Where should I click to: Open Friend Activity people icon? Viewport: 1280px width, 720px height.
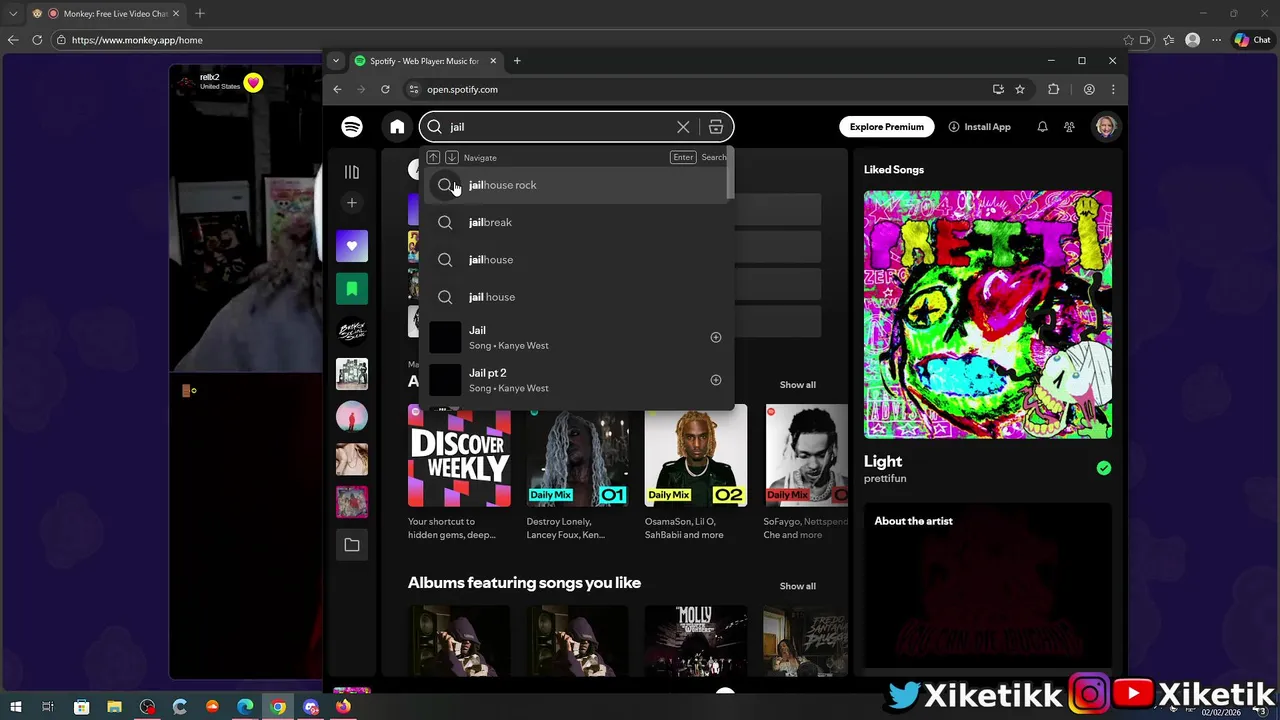[1069, 127]
